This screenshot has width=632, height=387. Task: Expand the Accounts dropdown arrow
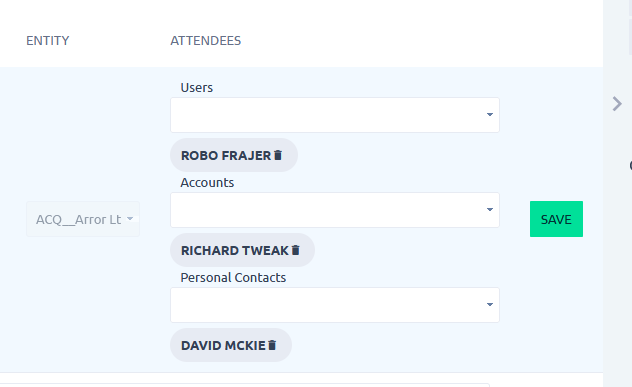490,210
